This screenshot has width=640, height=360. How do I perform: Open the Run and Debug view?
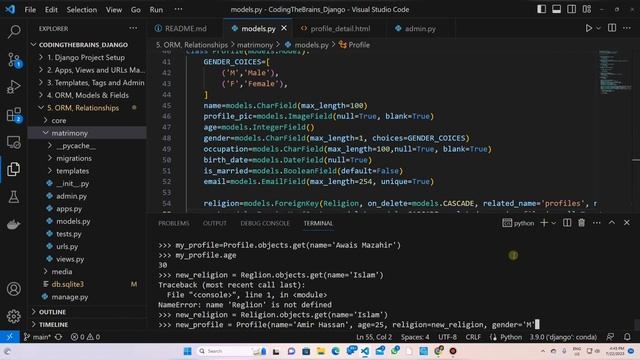point(14,87)
